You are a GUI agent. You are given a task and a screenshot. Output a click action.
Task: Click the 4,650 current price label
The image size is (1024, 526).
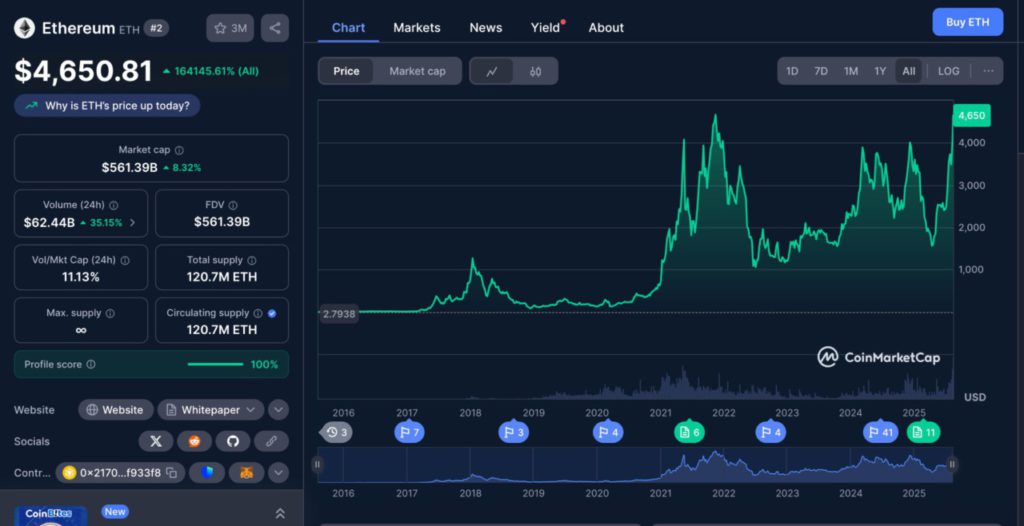click(x=972, y=116)
